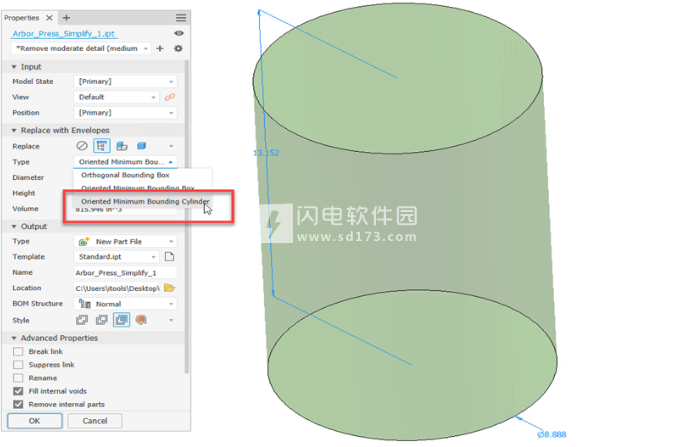Choose Orthogonal Bounding Box option

click(125, 175)
